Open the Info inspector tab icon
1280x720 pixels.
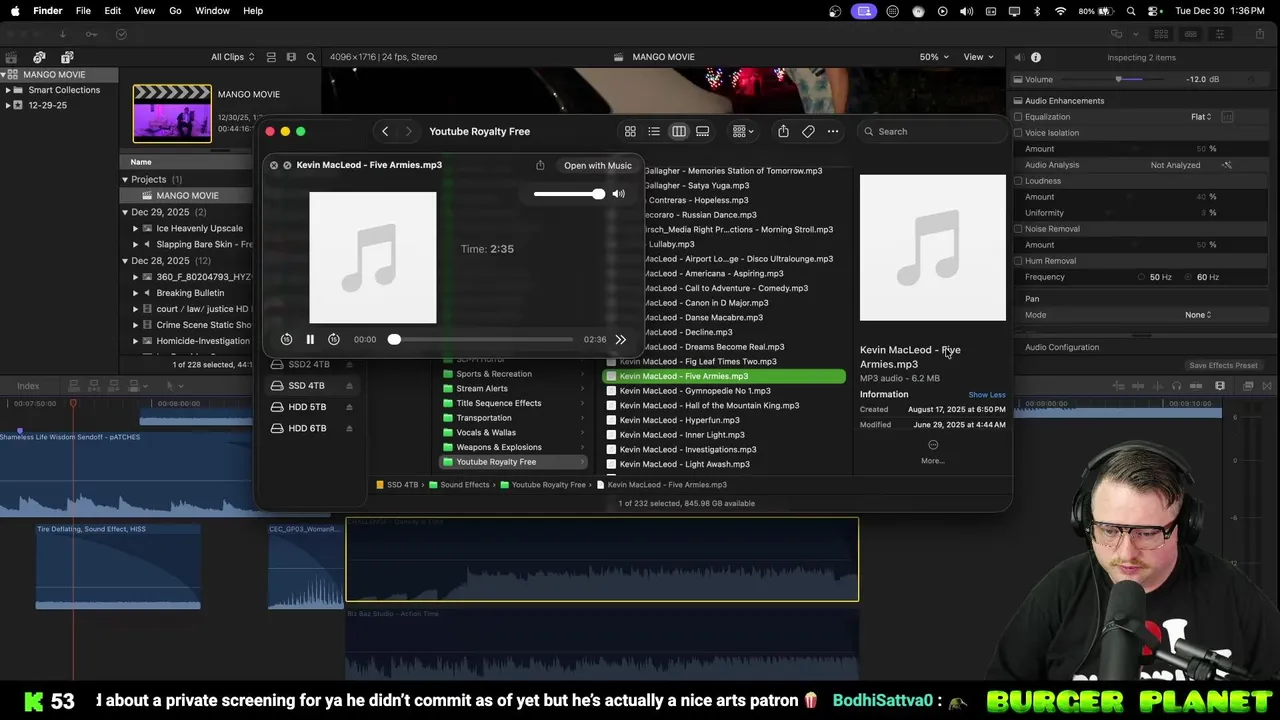[x=1036, y=57]
